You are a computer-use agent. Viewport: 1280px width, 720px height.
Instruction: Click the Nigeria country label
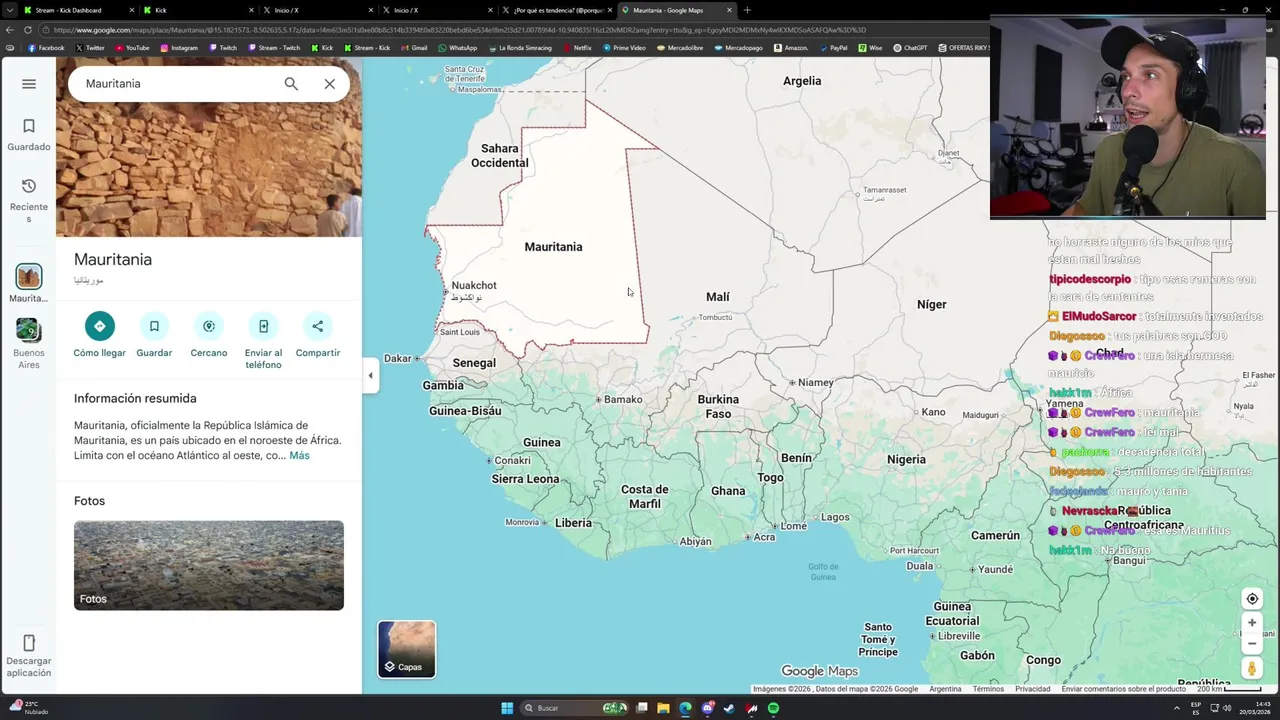[x=906, y=460]
